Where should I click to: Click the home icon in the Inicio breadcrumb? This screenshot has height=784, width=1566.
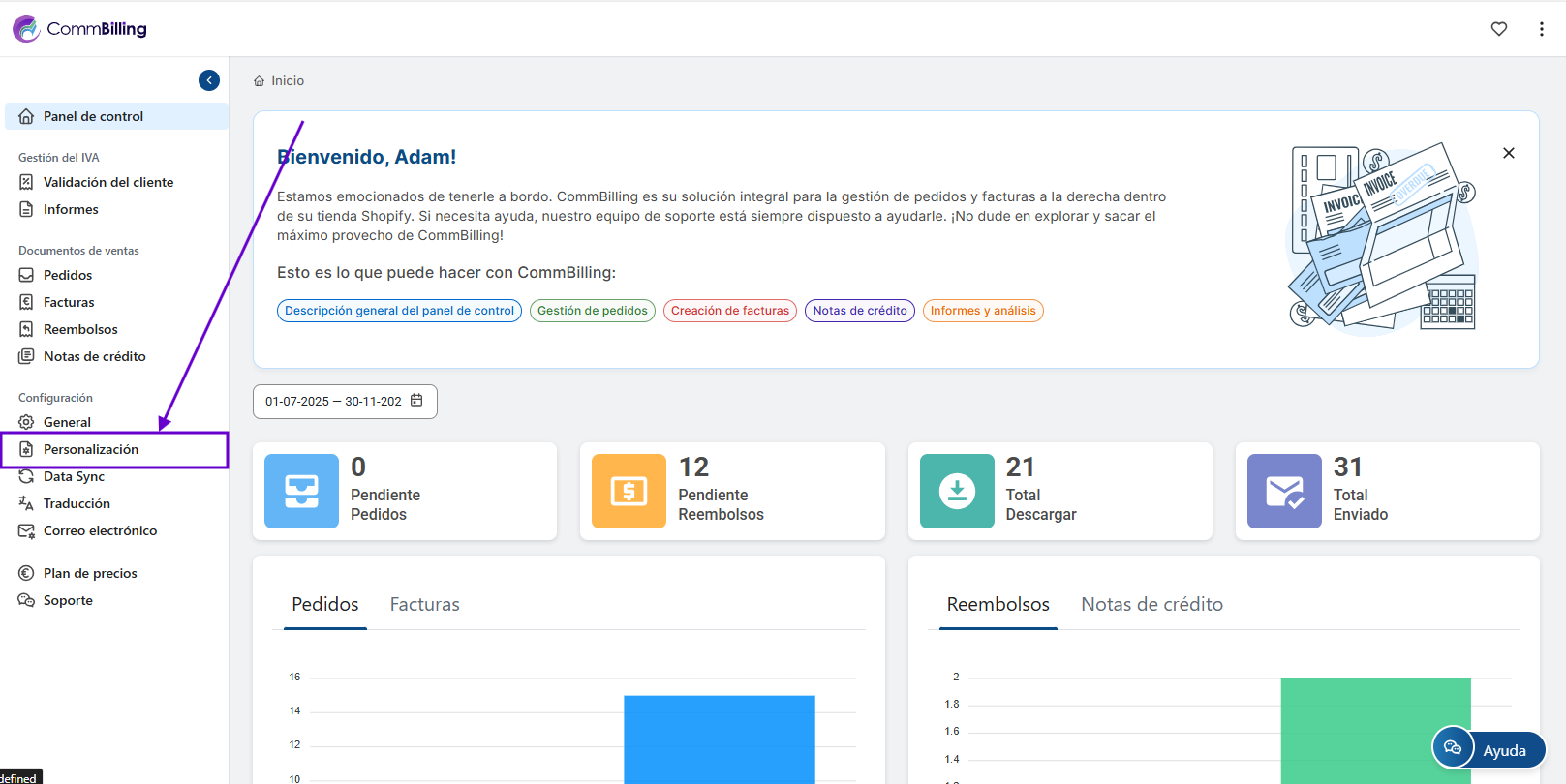(x=259, y=81)
